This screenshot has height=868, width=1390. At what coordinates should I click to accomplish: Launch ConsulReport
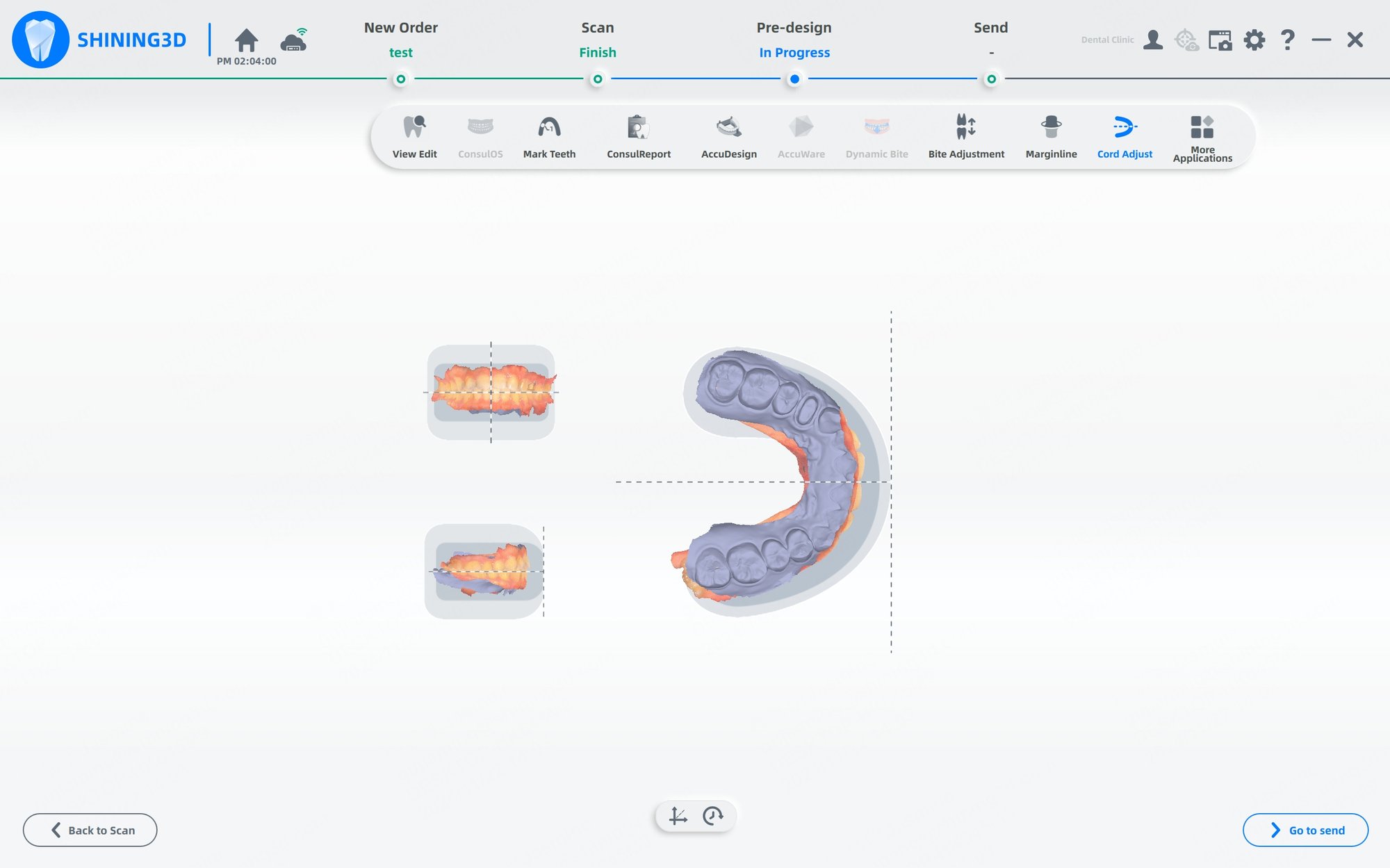click(638, 136)
